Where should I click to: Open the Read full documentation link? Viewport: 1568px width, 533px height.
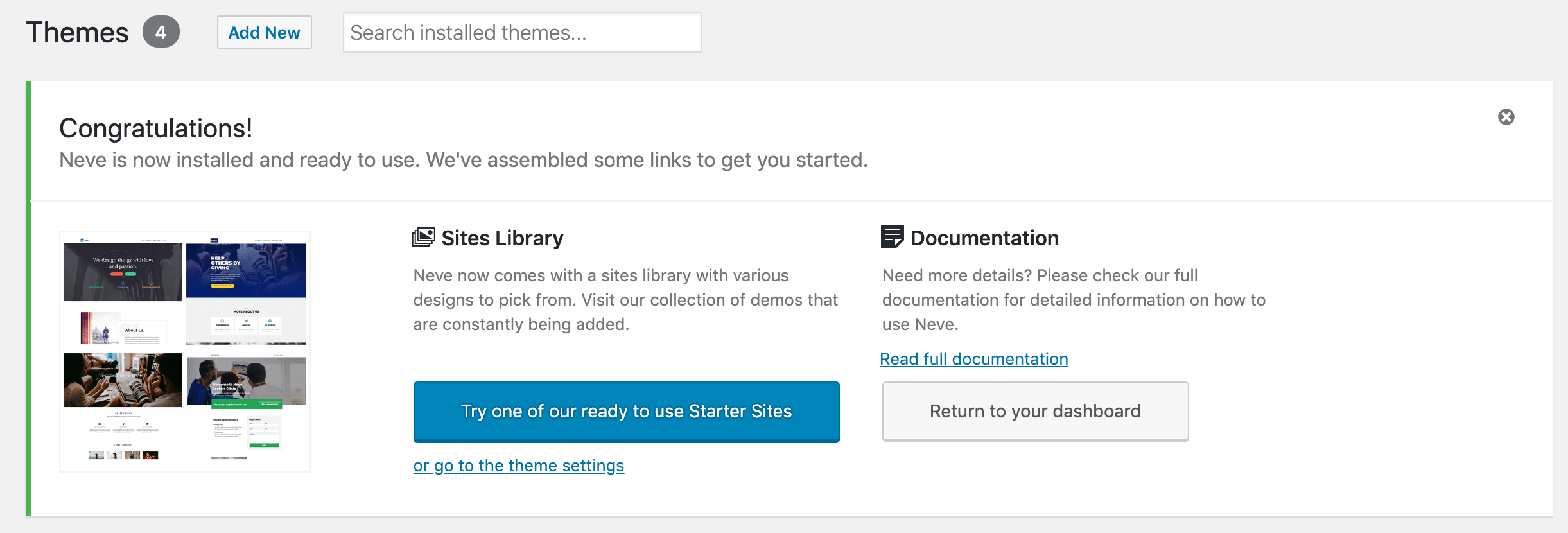point(973,359)
